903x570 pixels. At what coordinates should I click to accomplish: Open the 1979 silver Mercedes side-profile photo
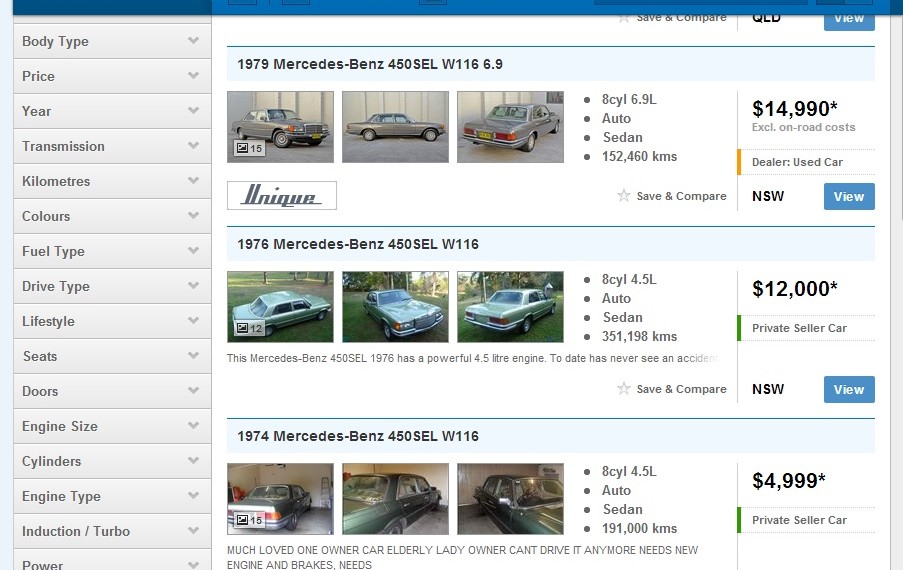tap(395, 127)
